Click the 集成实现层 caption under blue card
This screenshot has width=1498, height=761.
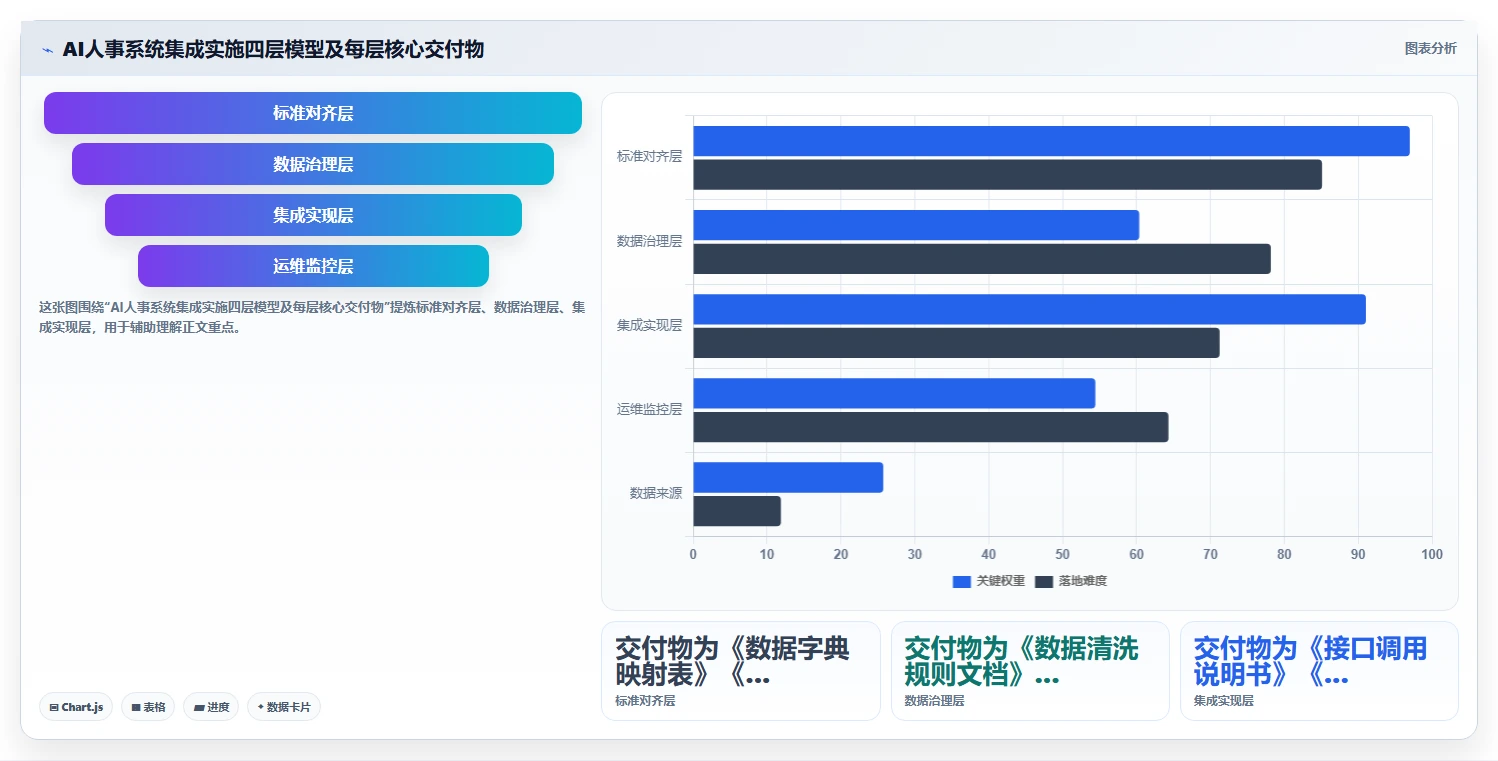tap(1223, 701)
